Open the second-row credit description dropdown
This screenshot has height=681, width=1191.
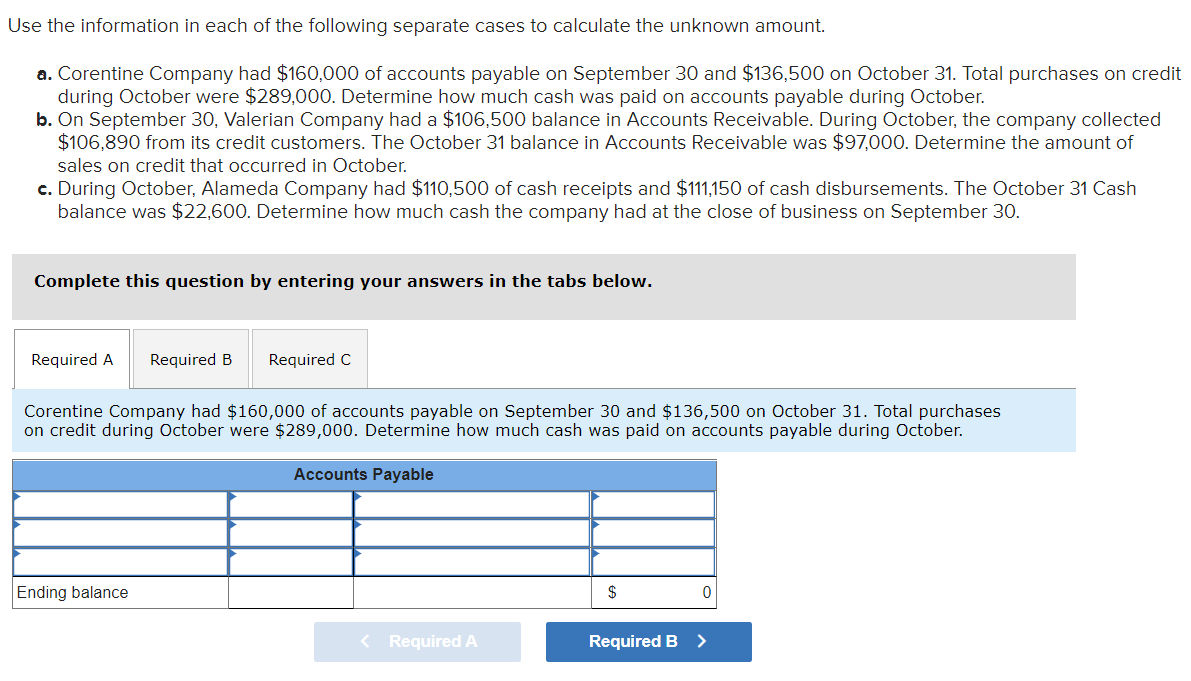470,533
